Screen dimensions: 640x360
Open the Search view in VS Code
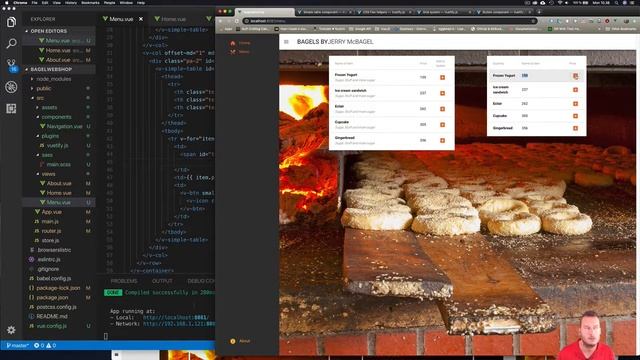pyautogui.click(x=11, y=43)
